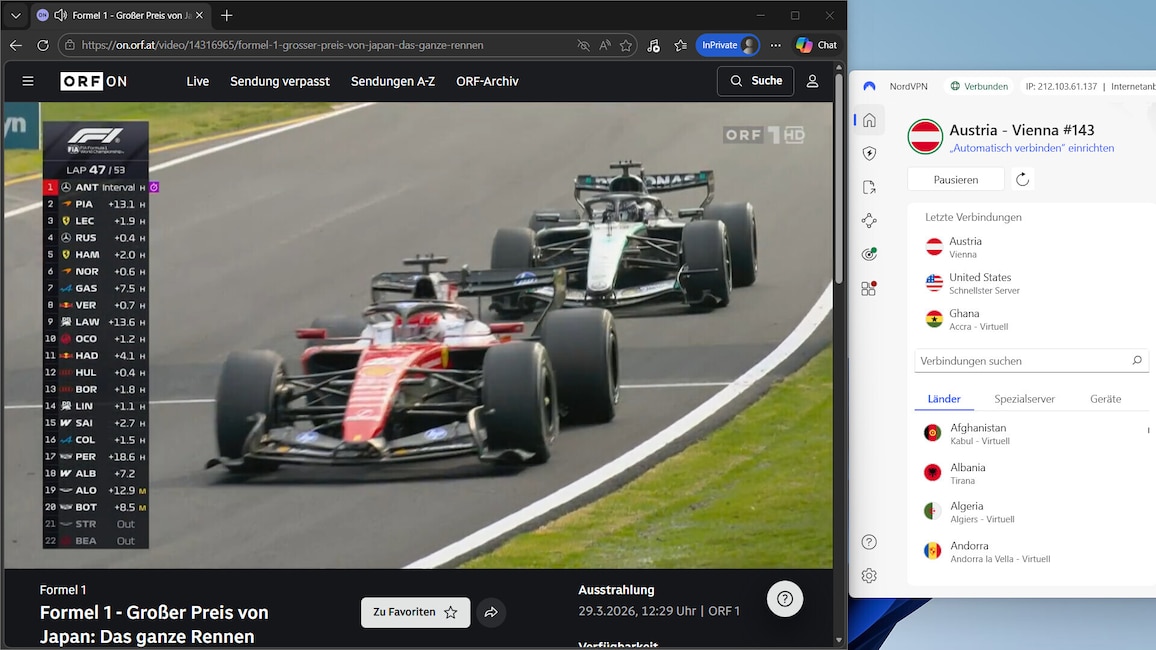
Task: Open browser settings ellipsis menu
Action: click(776, 45)
